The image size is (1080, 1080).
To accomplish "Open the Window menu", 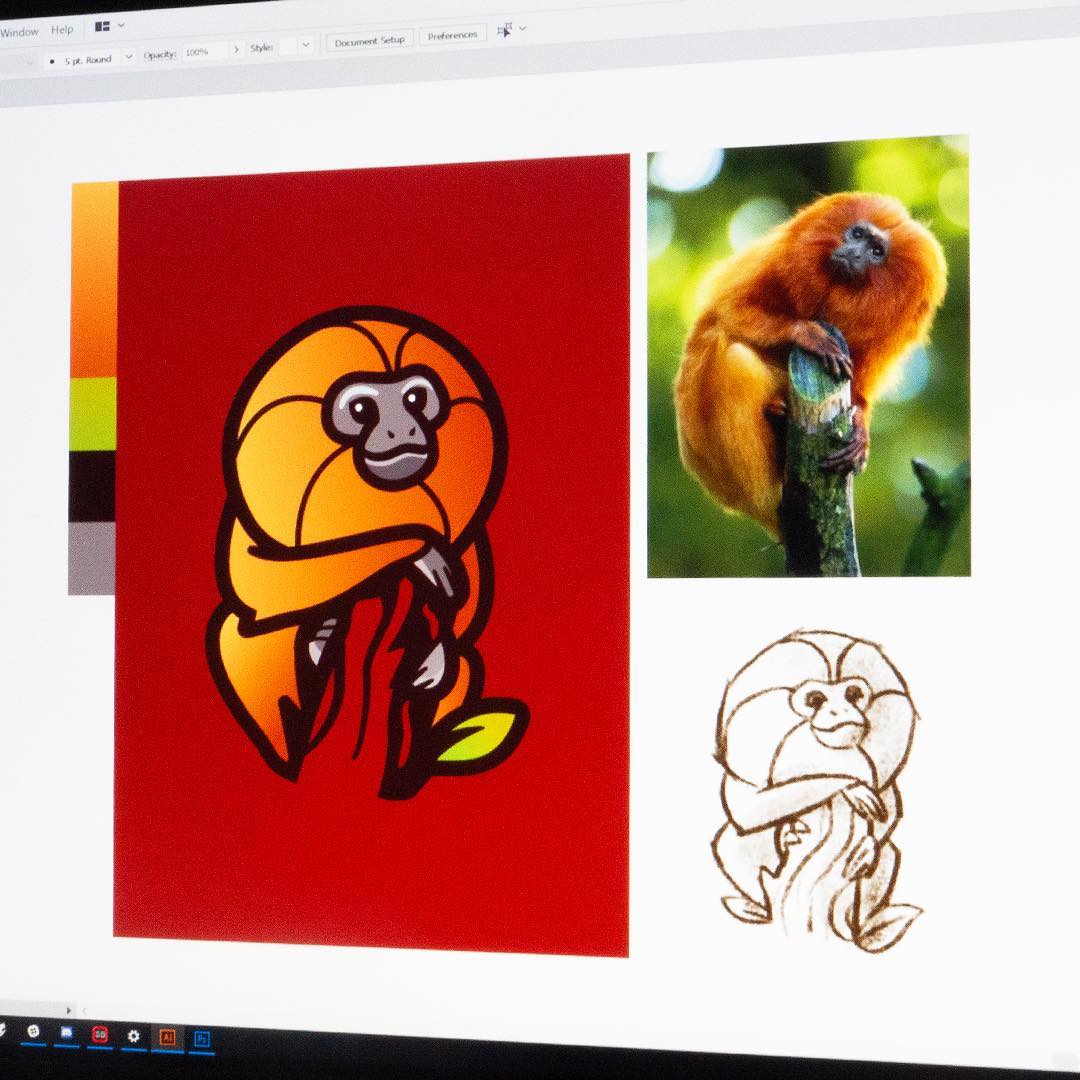I will (19, 32).
